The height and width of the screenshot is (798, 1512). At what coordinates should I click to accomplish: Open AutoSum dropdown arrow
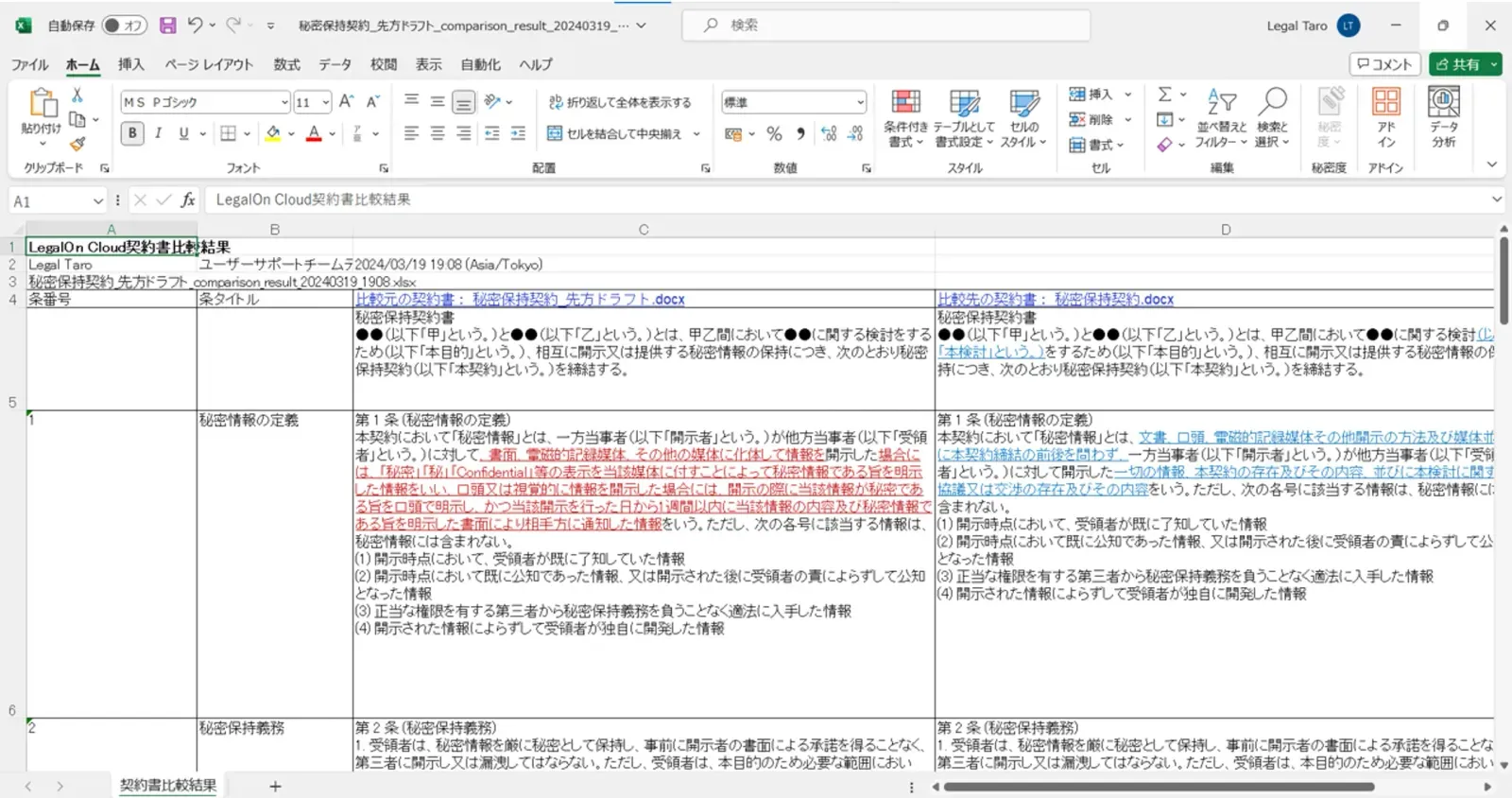[1182, 95]
